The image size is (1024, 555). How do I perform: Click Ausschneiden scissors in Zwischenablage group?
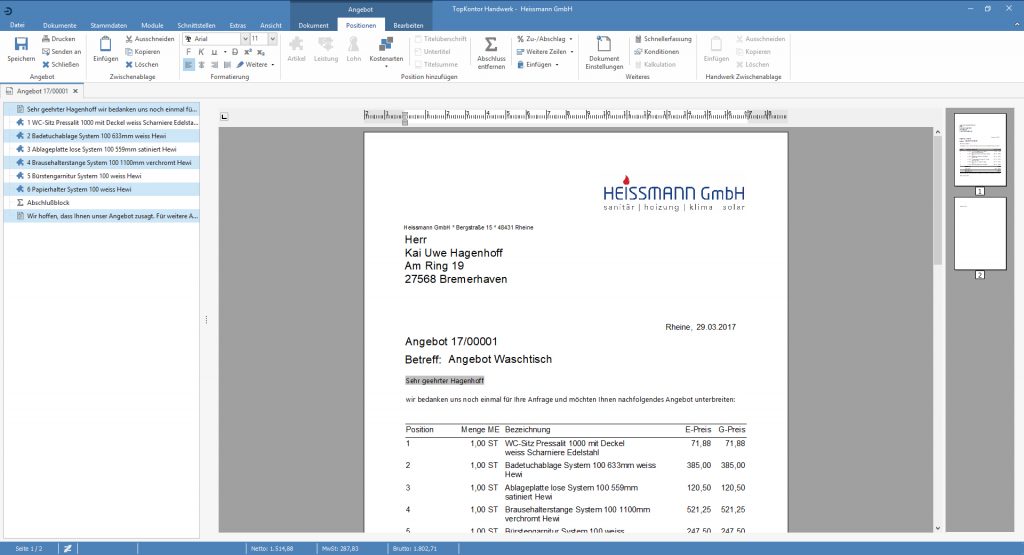[128, 39]
